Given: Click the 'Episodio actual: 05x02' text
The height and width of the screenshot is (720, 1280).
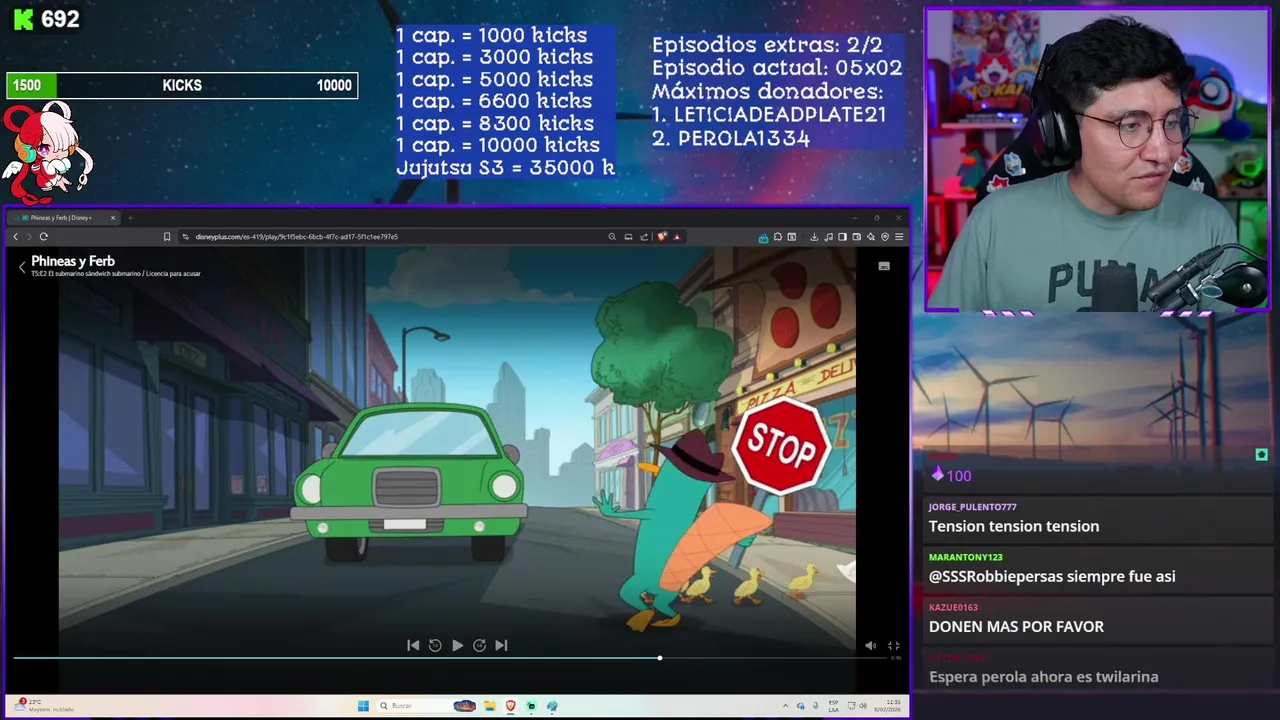Looking at the screenshot, I should 777,68.
